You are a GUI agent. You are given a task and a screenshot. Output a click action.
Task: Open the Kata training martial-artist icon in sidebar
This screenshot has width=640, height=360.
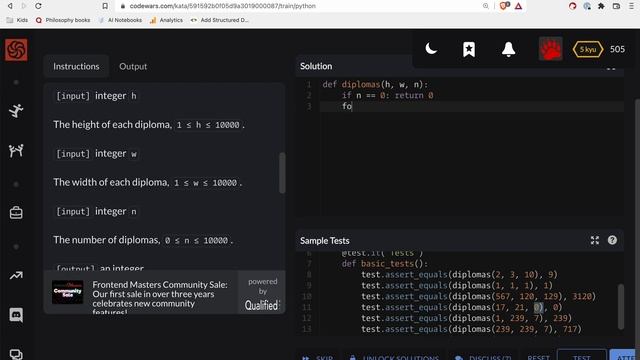tap(16, 111)
